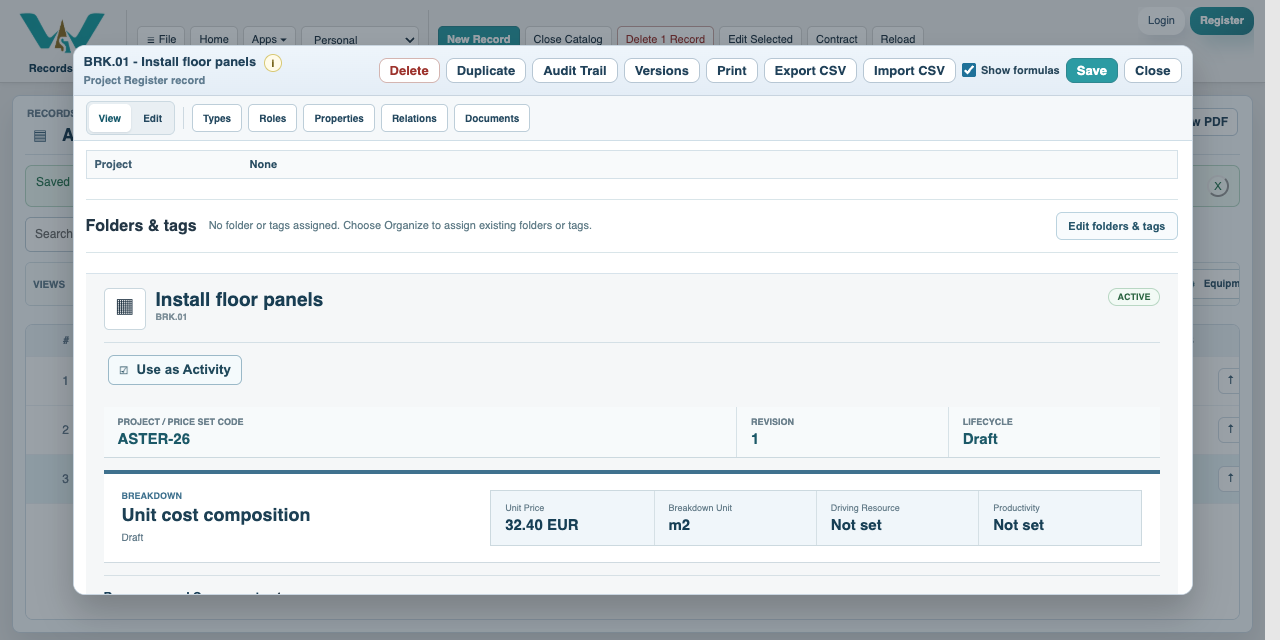1280x640 pixels.
Task: Click the Contract button
Action: [x=837, y=39]
